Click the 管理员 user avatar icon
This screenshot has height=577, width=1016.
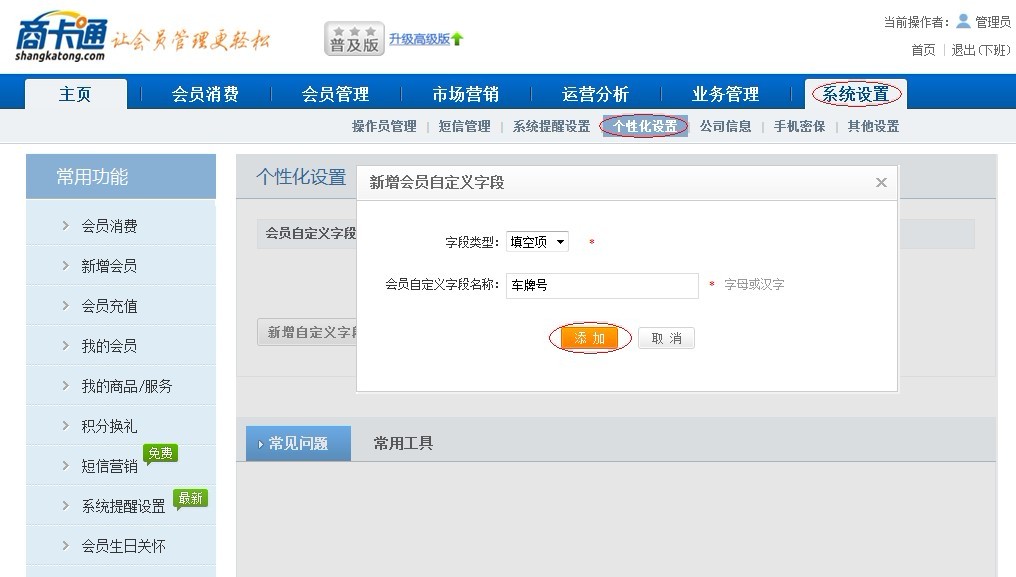click(963, 21)
